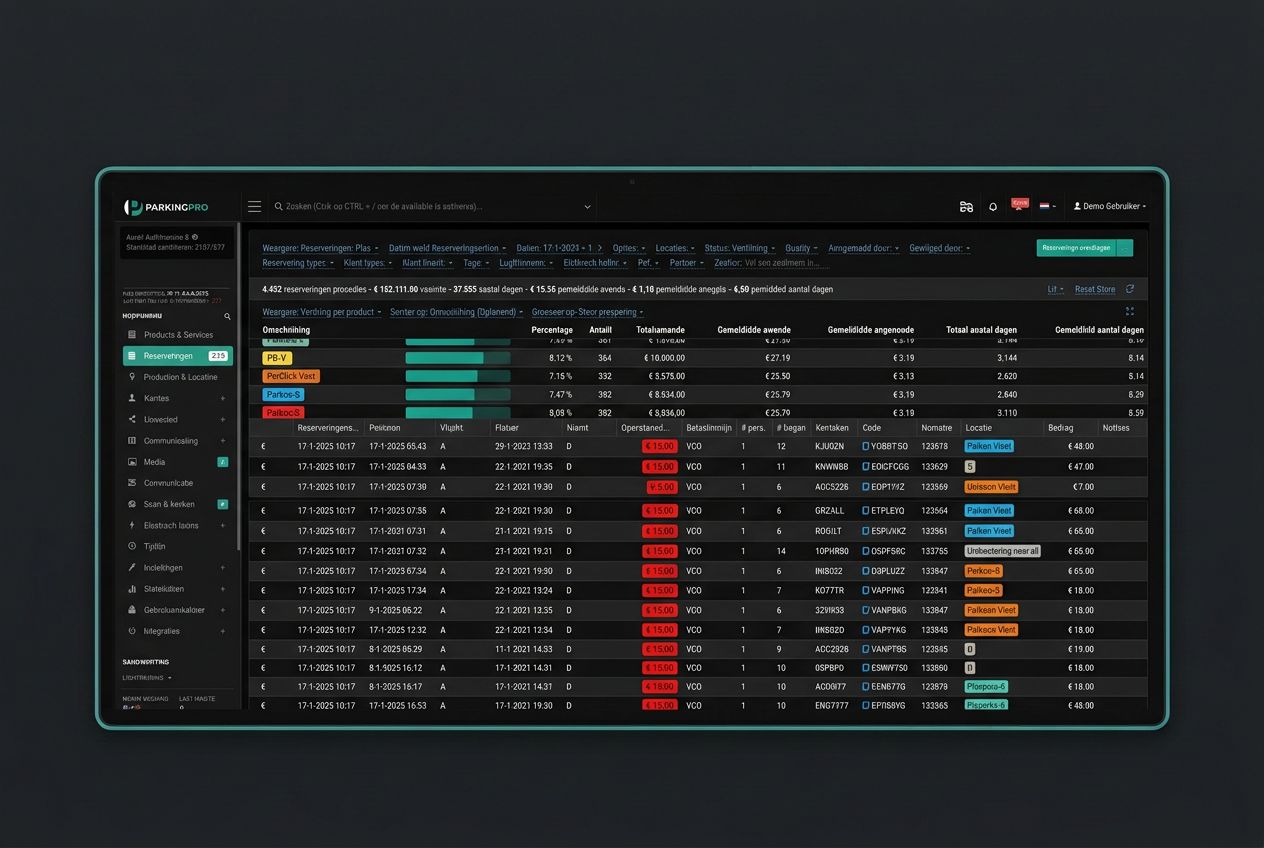Open the Weargare: Verdning per product dropdown
The height and width of the screenshot is (848, 1264).
click(322, 312)
